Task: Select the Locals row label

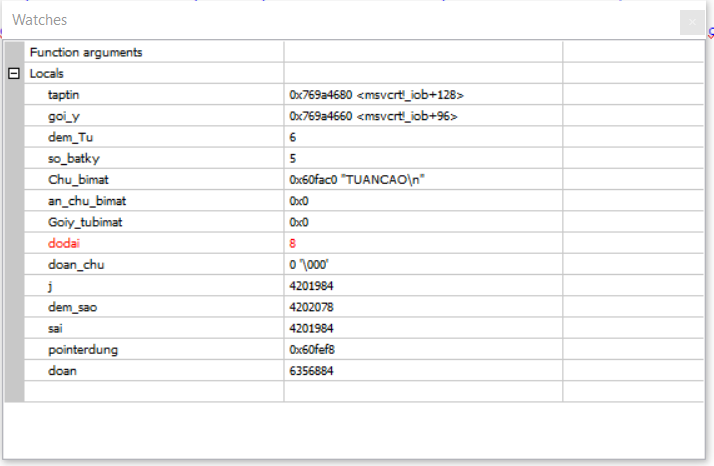Action: tap(46, 73)
